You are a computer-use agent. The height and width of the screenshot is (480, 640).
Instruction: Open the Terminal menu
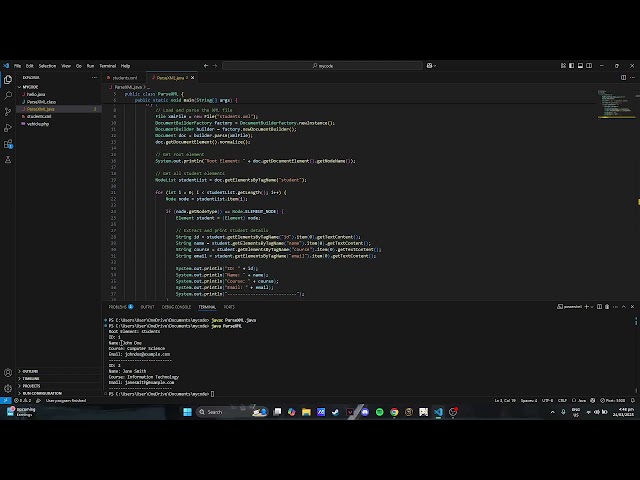pos(108,66)
